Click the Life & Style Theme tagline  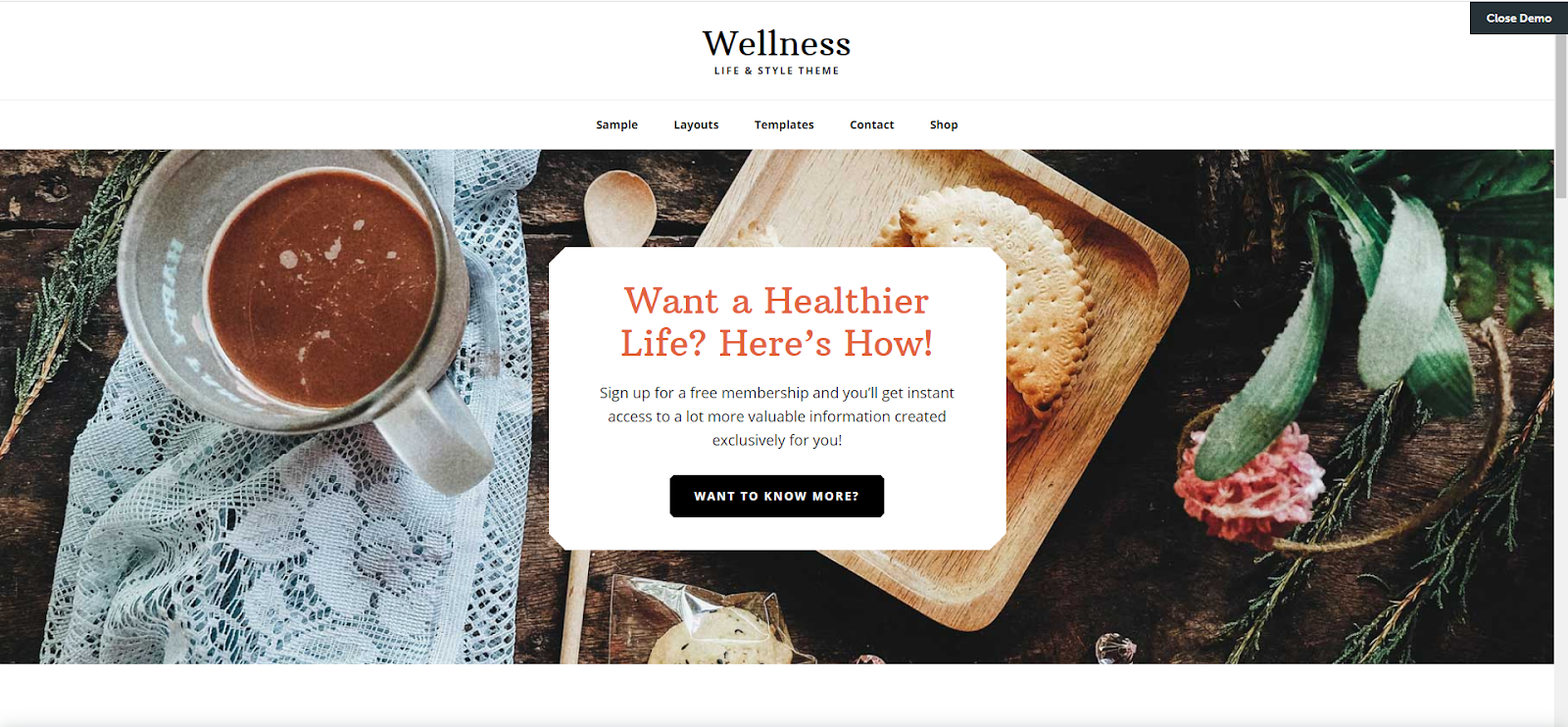click(776, 71)
